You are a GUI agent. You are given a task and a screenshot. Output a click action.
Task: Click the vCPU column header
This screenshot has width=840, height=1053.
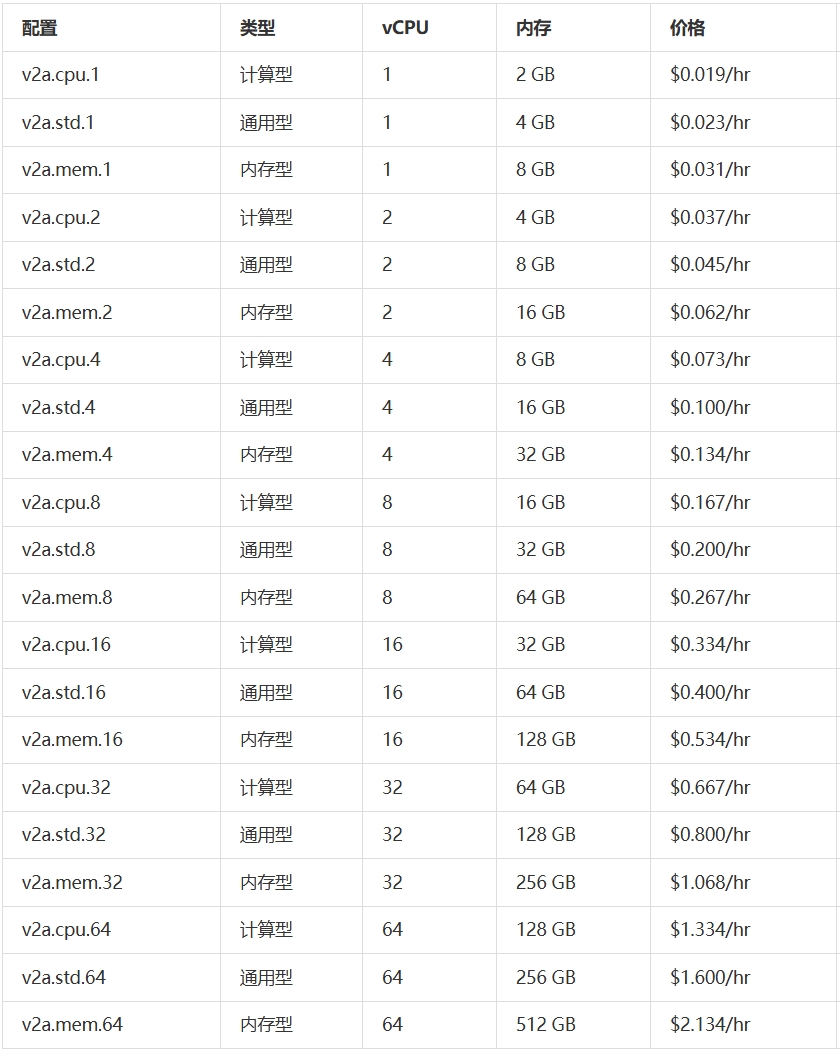[x=405, y=28]
